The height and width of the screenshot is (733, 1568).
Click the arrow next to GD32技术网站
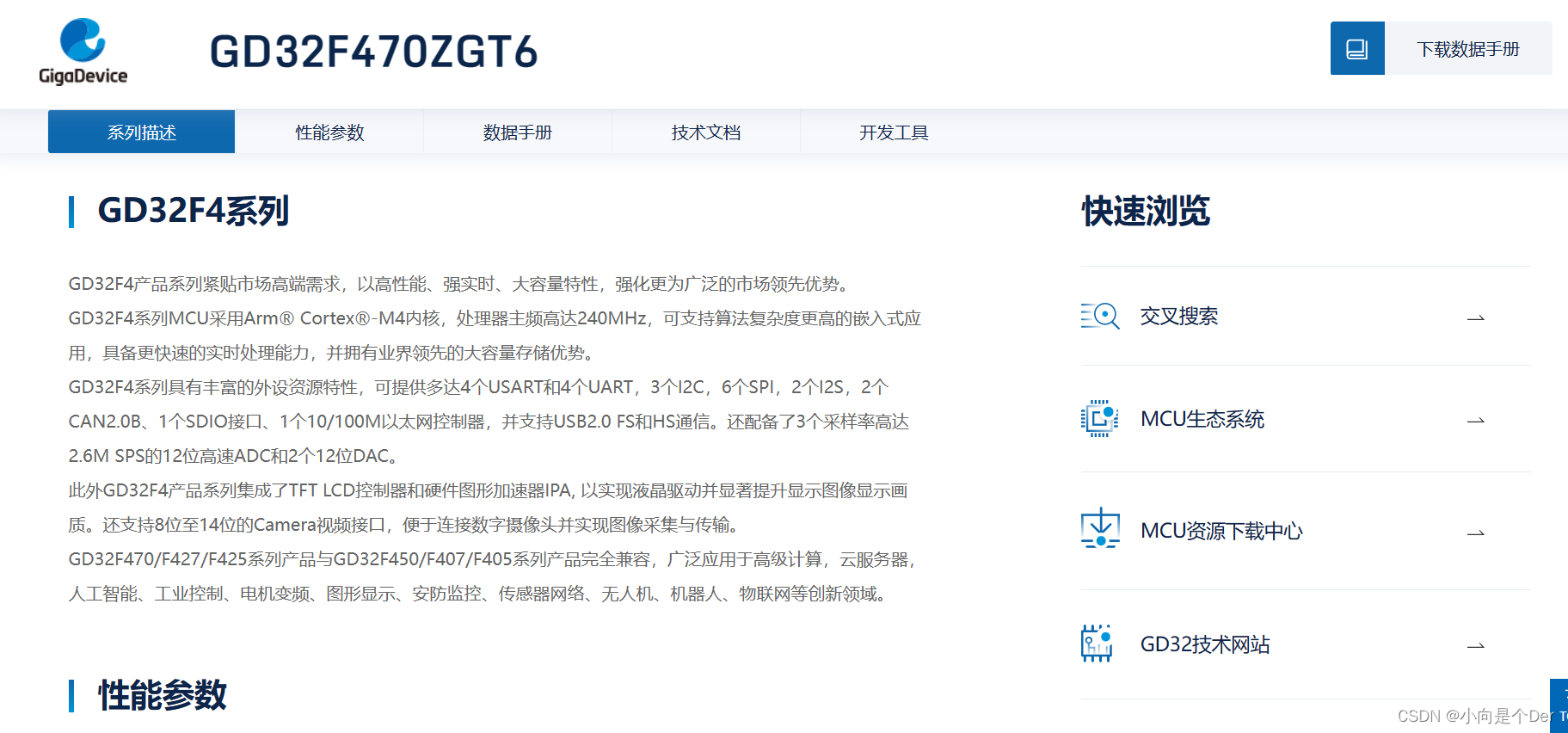[1476, 646]
